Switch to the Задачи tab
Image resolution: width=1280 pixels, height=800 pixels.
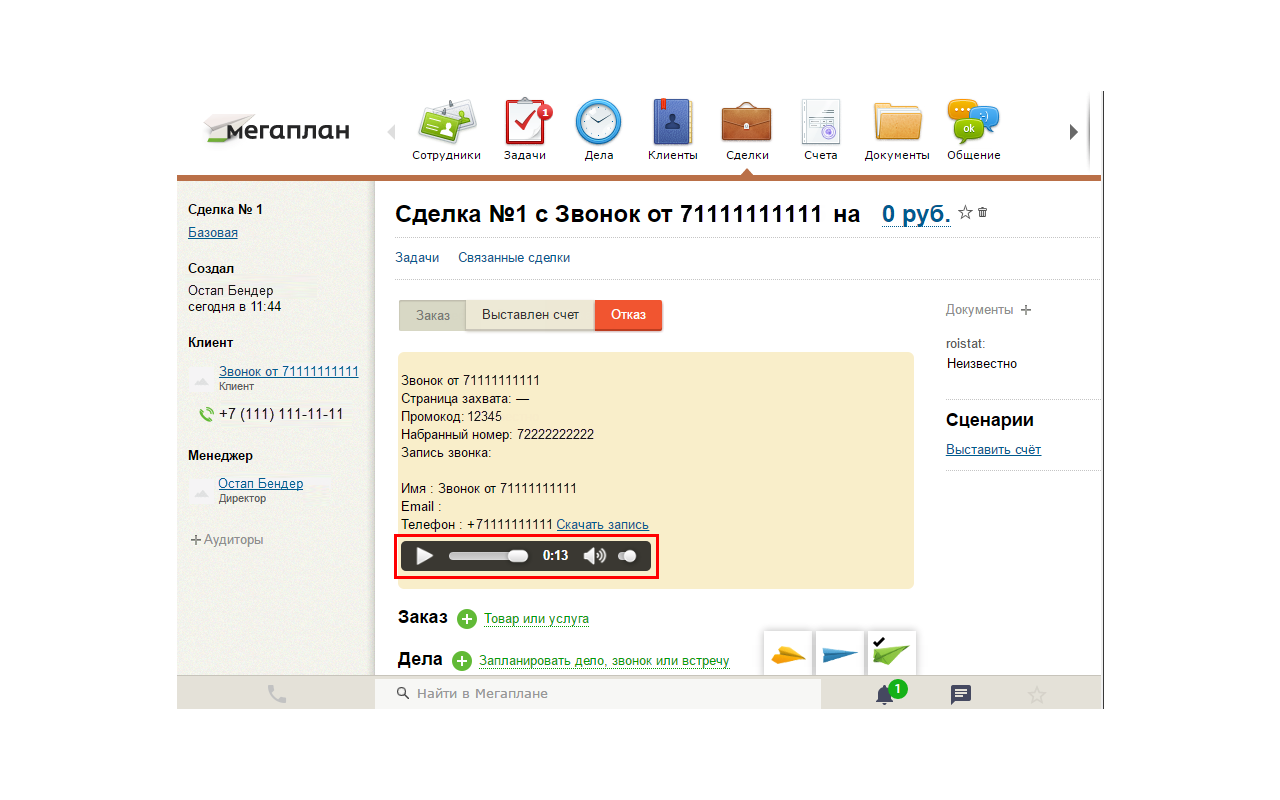pyautogui.click(x=417, y=257)
